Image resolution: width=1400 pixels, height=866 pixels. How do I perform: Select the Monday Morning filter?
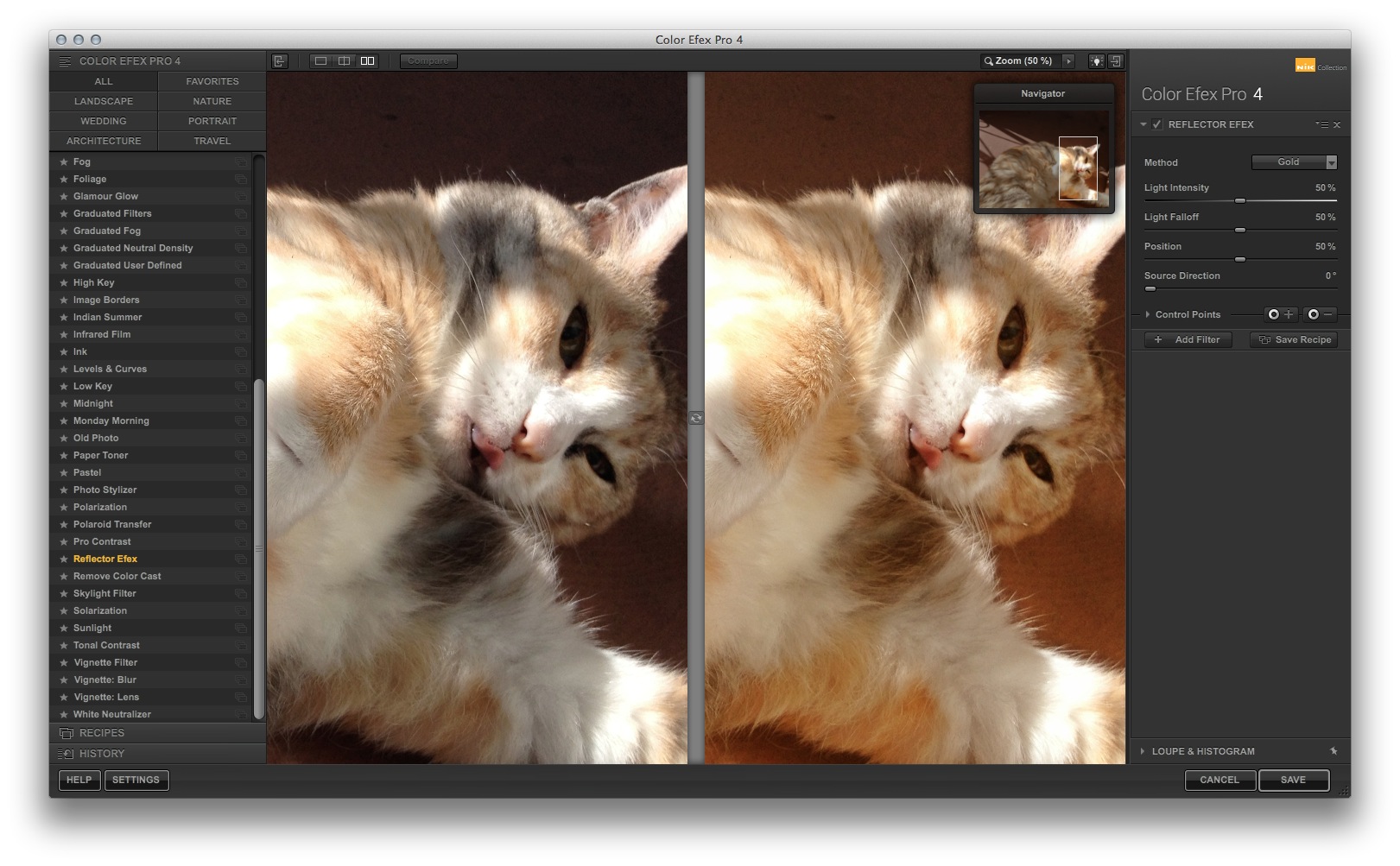(x=111, y=420)
